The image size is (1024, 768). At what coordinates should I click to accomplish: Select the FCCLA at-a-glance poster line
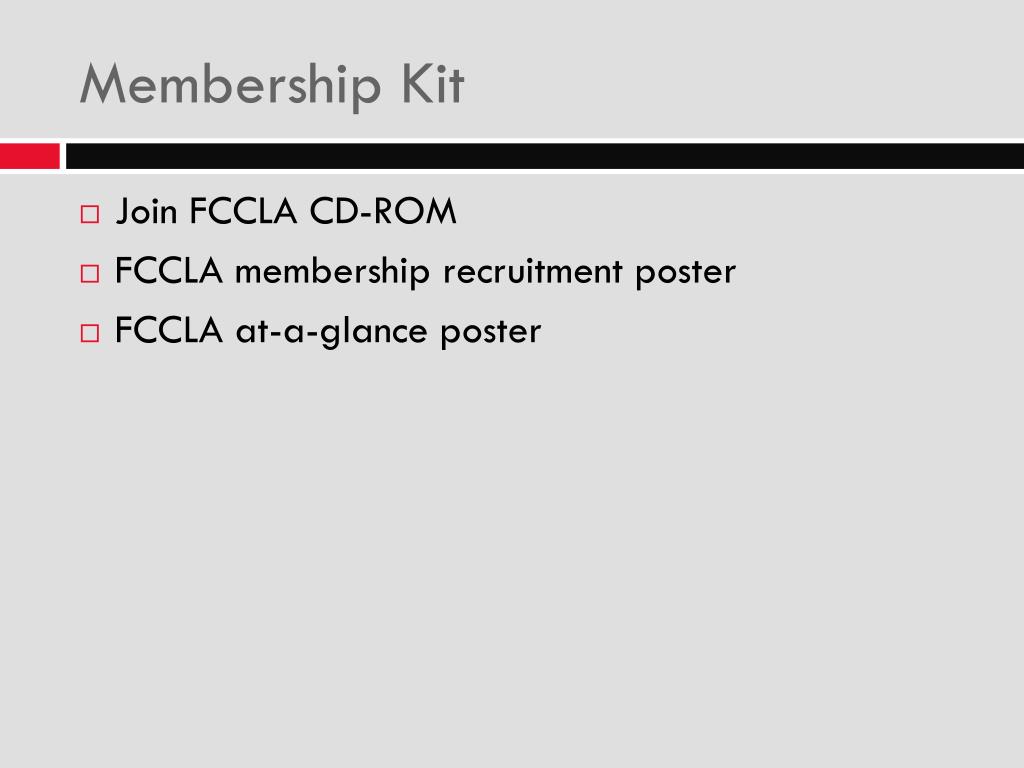pos(328,331)
